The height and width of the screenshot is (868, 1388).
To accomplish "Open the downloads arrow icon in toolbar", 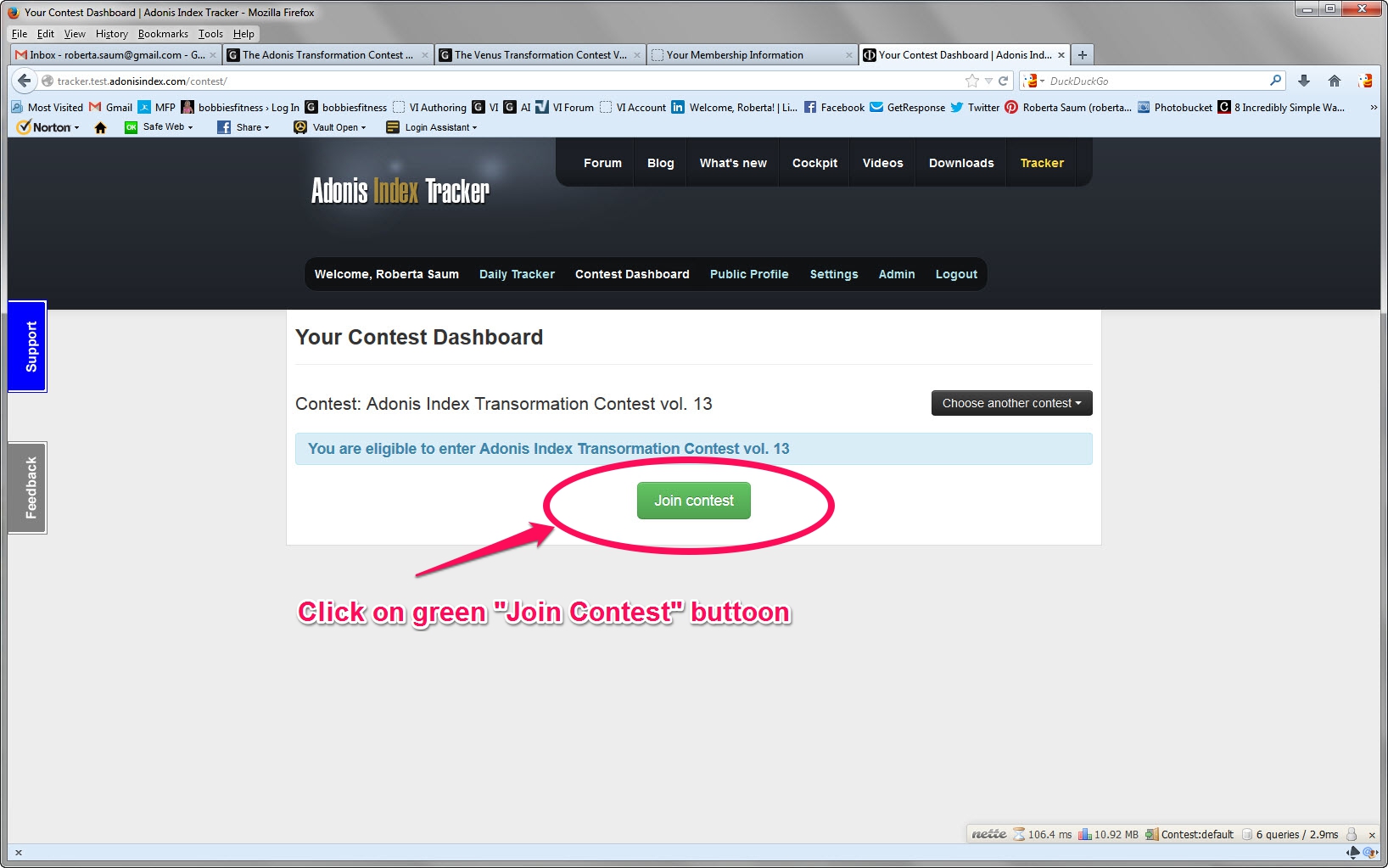I will pyautogui.click(x=1304, y=81).
